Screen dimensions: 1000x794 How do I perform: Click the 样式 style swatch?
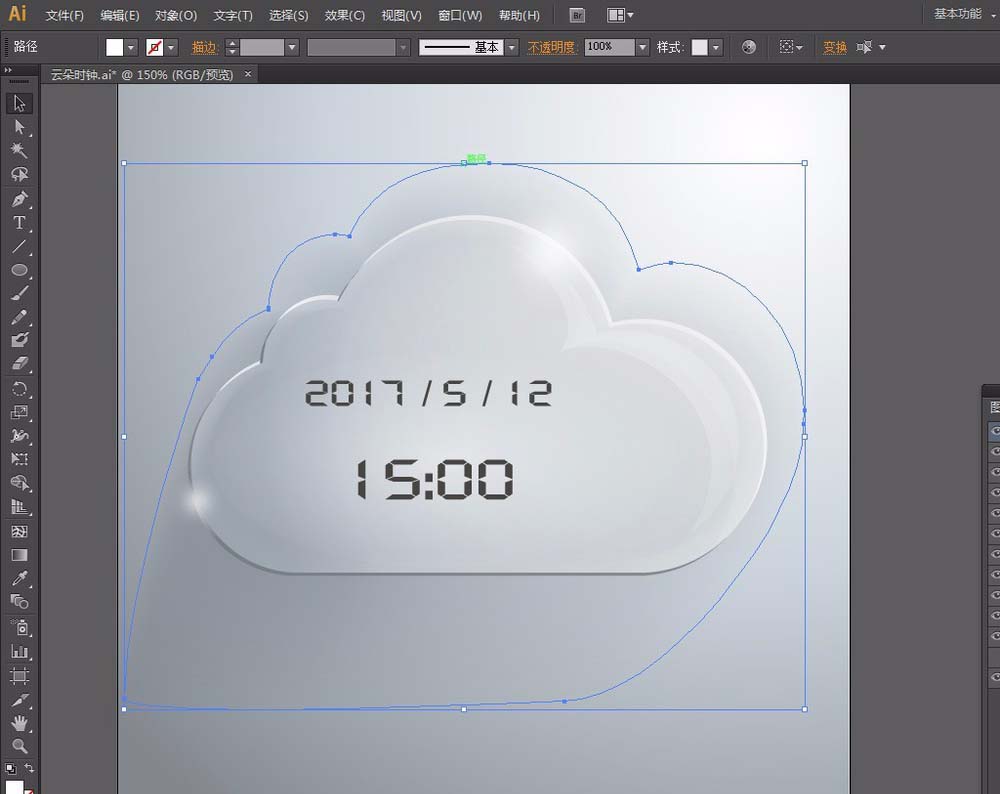tap(700, 47)
